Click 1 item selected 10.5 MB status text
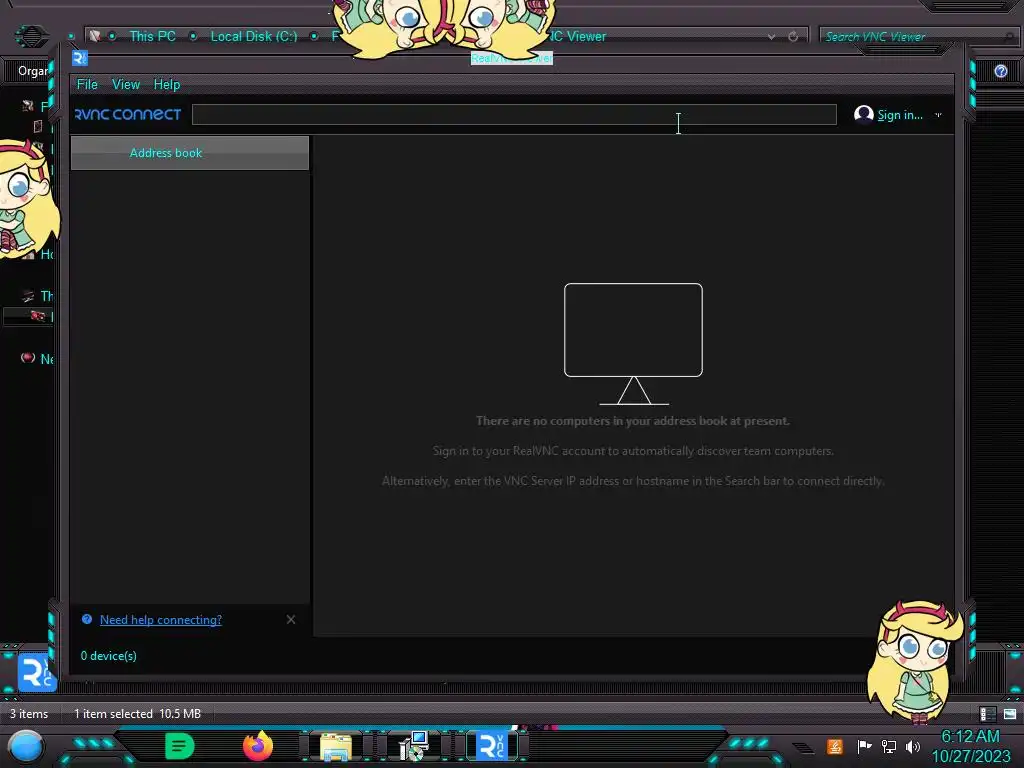 click(x=137, y=714)
